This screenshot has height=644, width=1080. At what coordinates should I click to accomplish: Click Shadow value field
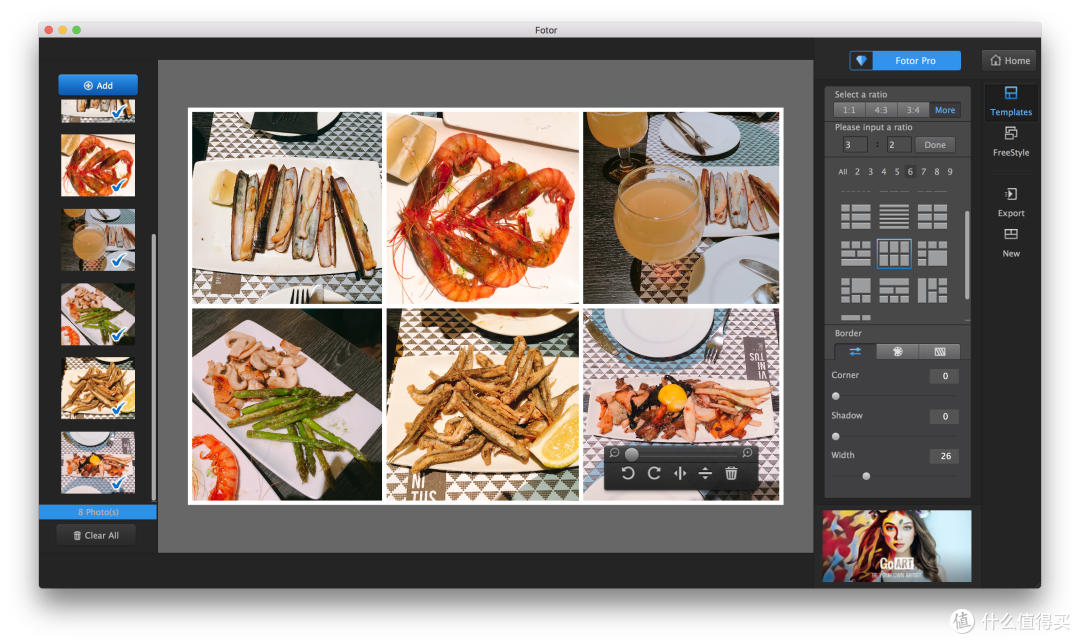944,416
